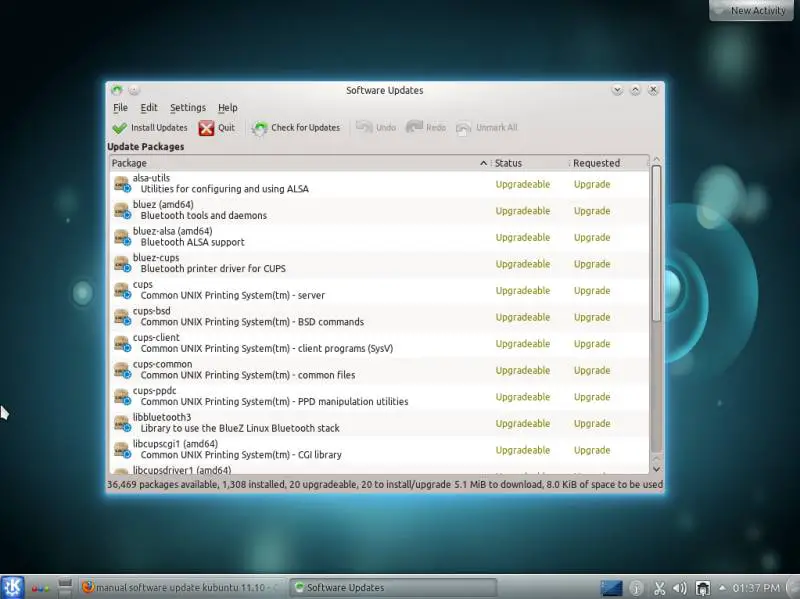Click the Unmark All label
Image resolution: width=800 pixels, height=599 pixels.
pos(496,128)
